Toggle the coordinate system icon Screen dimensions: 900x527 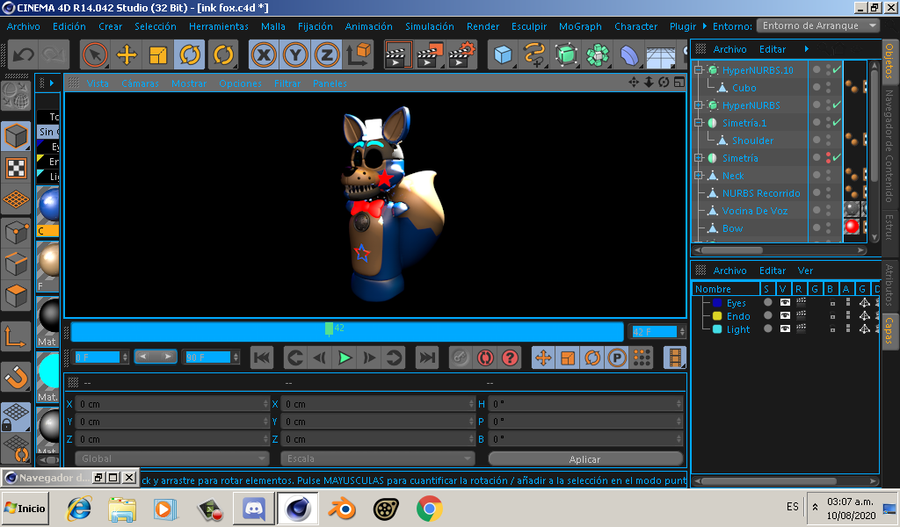(359, 55)
